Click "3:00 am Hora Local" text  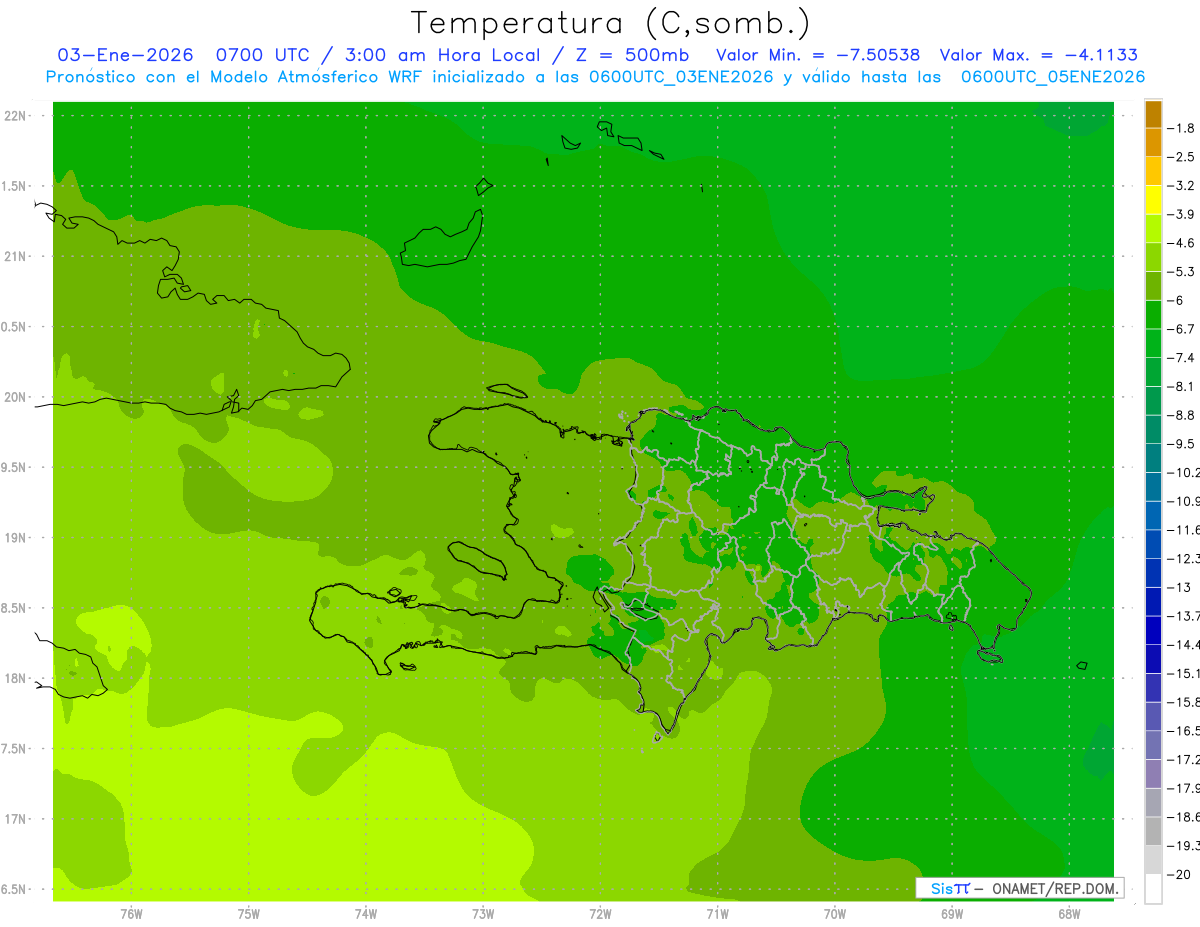coord(442,55)
